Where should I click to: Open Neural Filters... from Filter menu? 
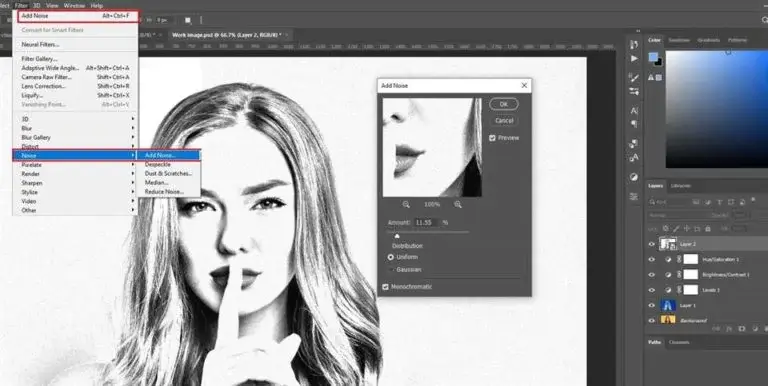point(75,45)
